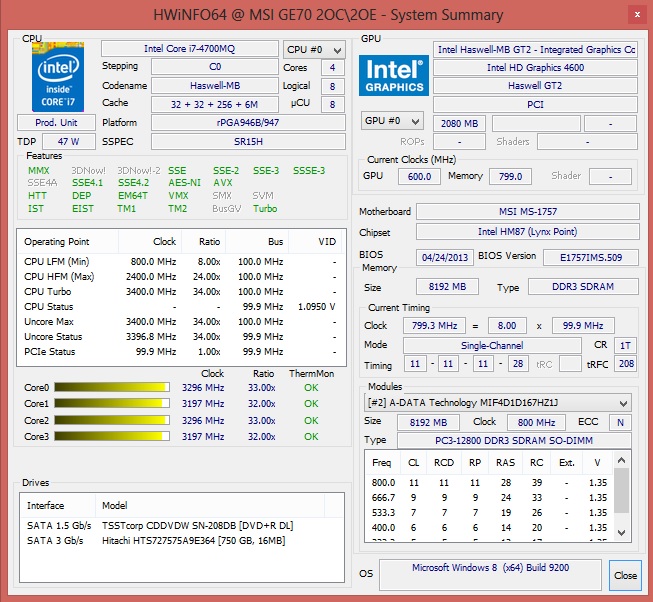Click the Single-Channel mode field
Viewport: 653px width, 602px height.
(x=492, y=346)
